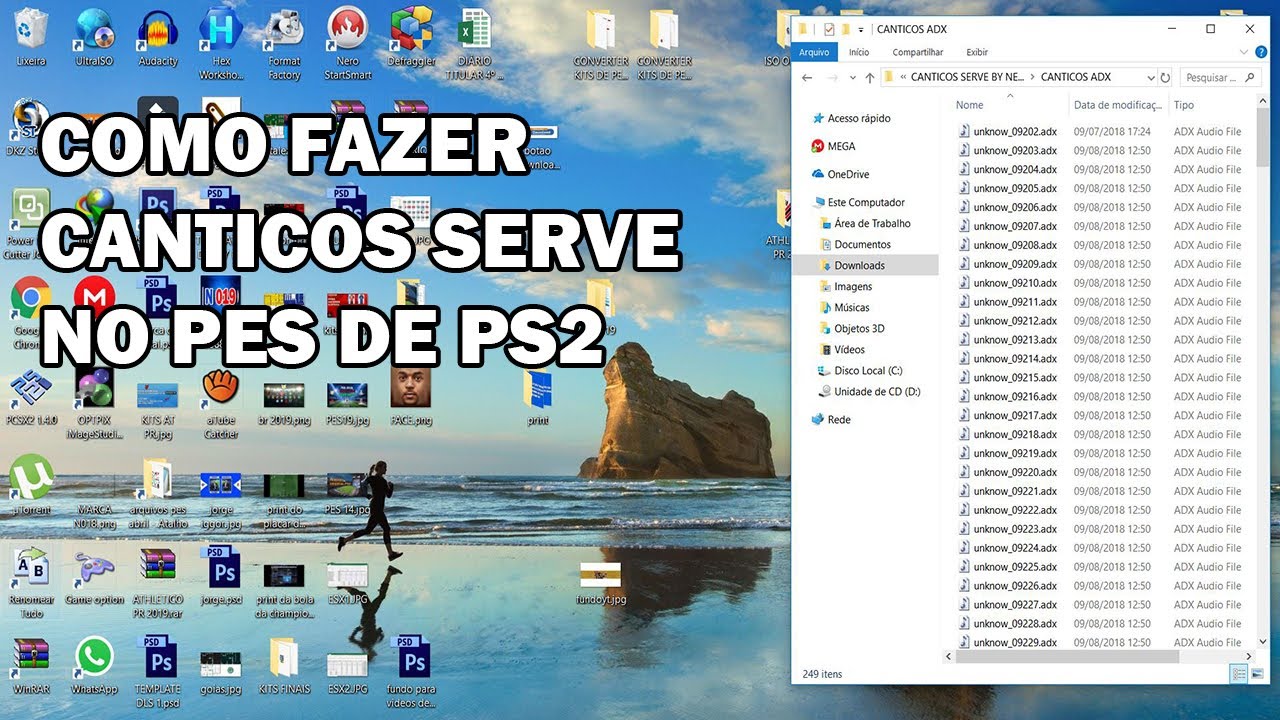Refresh the CANTICOS ADX folder view

point(1165,77)
